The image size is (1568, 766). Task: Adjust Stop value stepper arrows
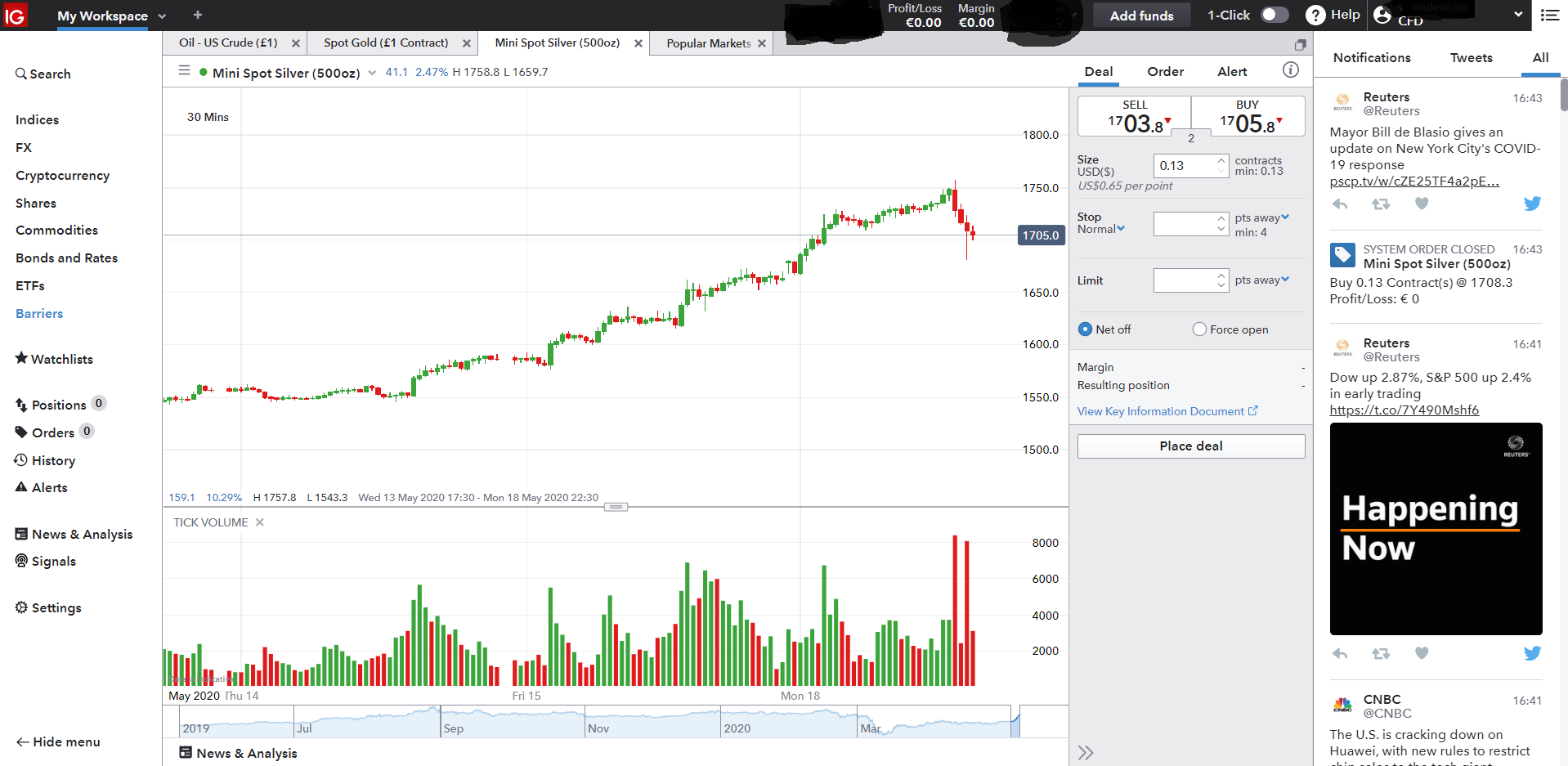click(x=1221, y=223)
